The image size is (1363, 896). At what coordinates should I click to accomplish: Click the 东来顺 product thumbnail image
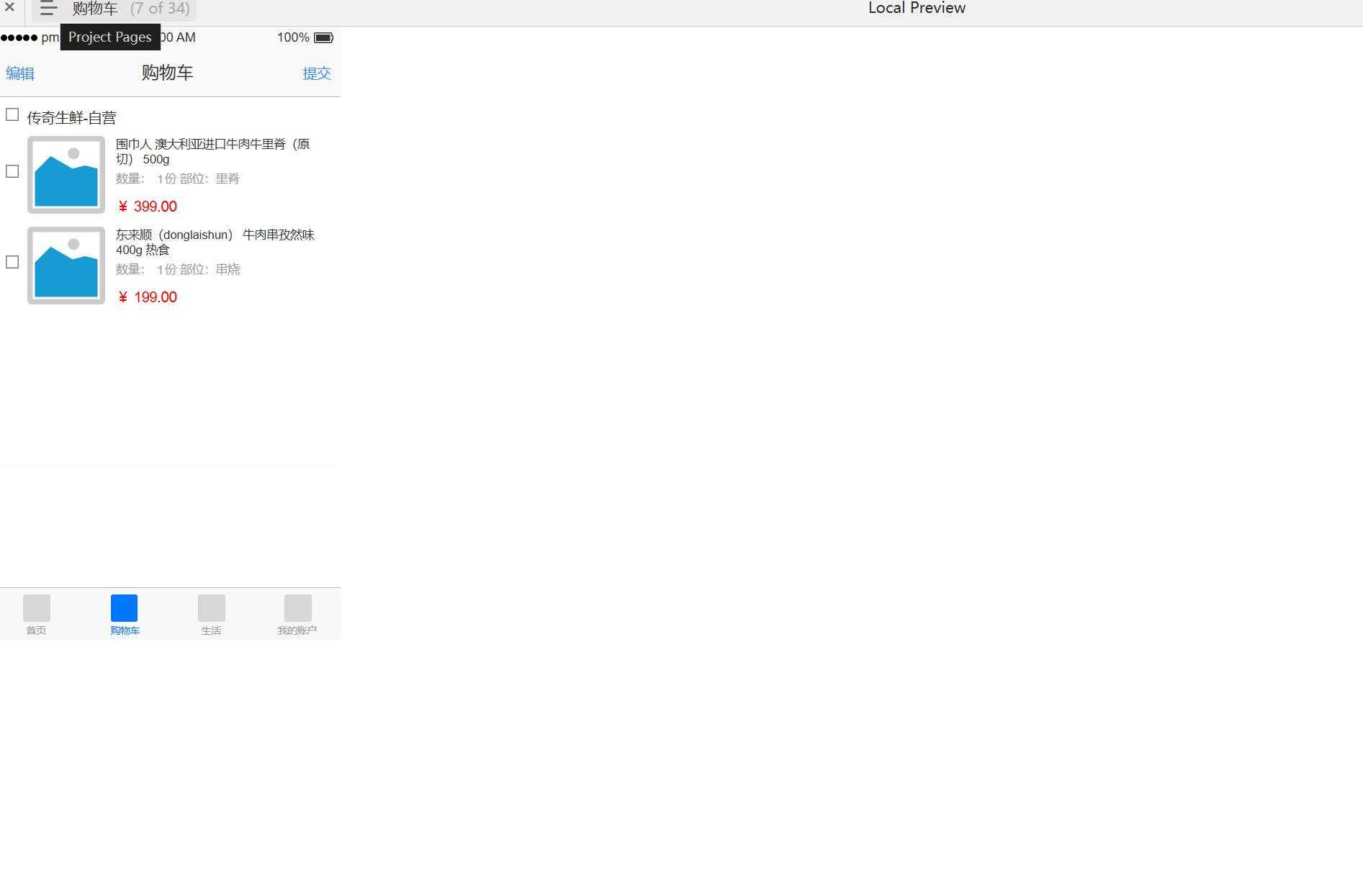[x=66, y=266]
